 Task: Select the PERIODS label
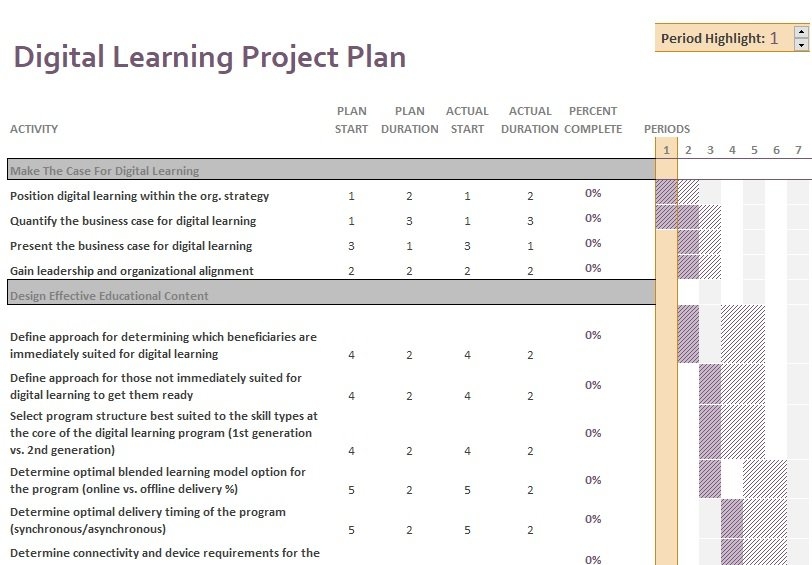(667, 129)
